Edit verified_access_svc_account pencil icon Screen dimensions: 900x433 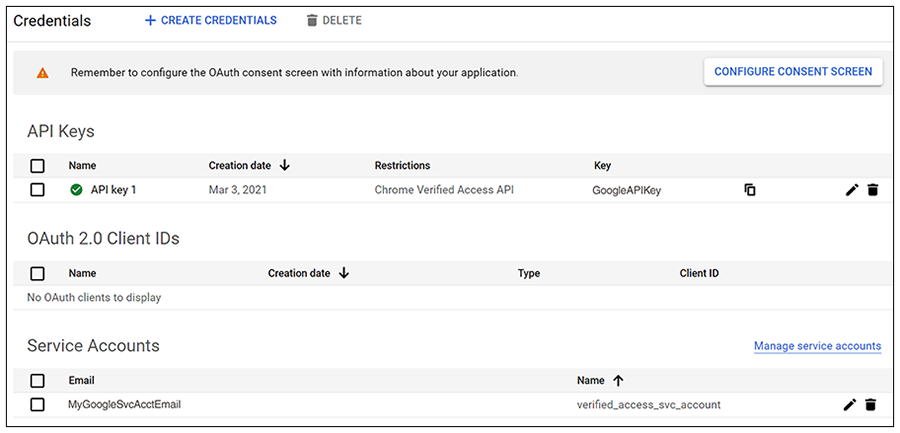click(849, 404)
